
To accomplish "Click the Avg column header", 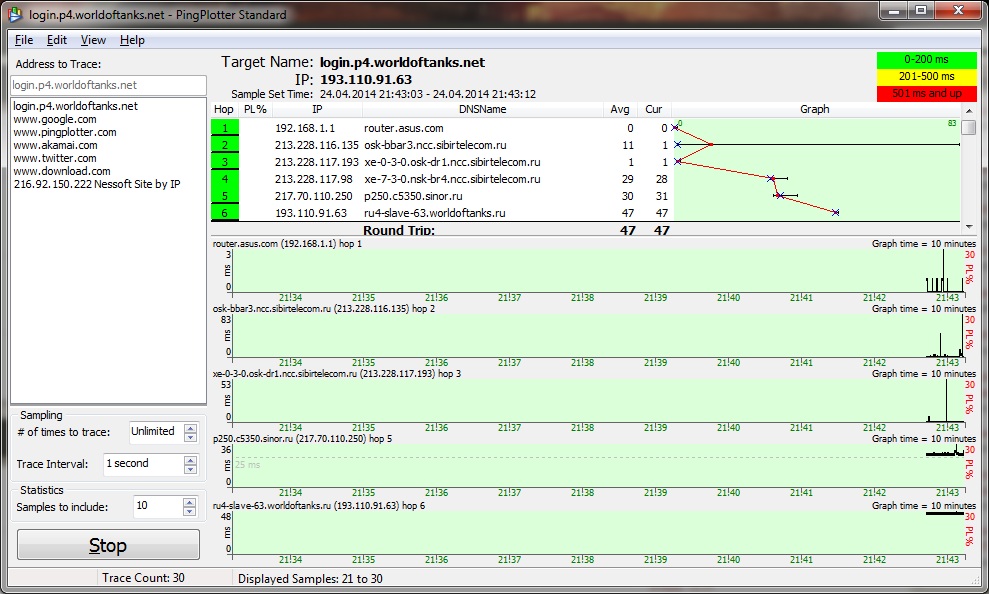I will pyautogui.click(x=620, y=109).
